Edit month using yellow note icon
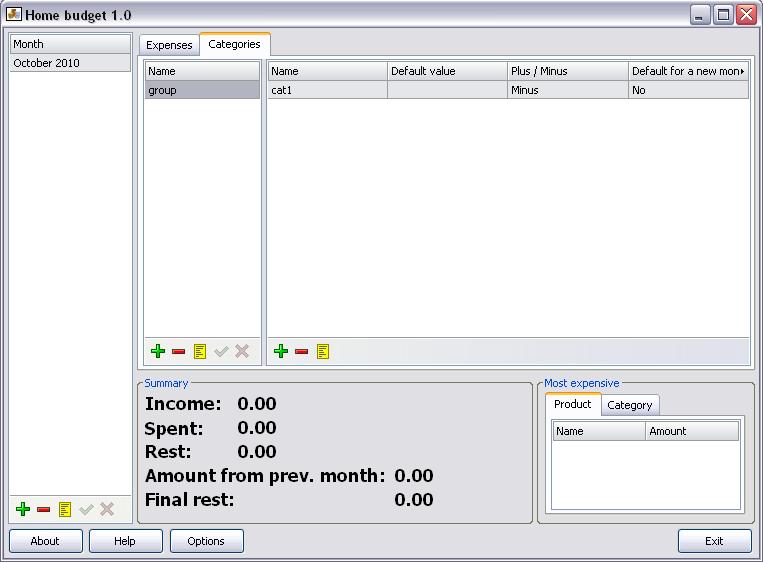 pyautogui.click(x=65, y=510)
